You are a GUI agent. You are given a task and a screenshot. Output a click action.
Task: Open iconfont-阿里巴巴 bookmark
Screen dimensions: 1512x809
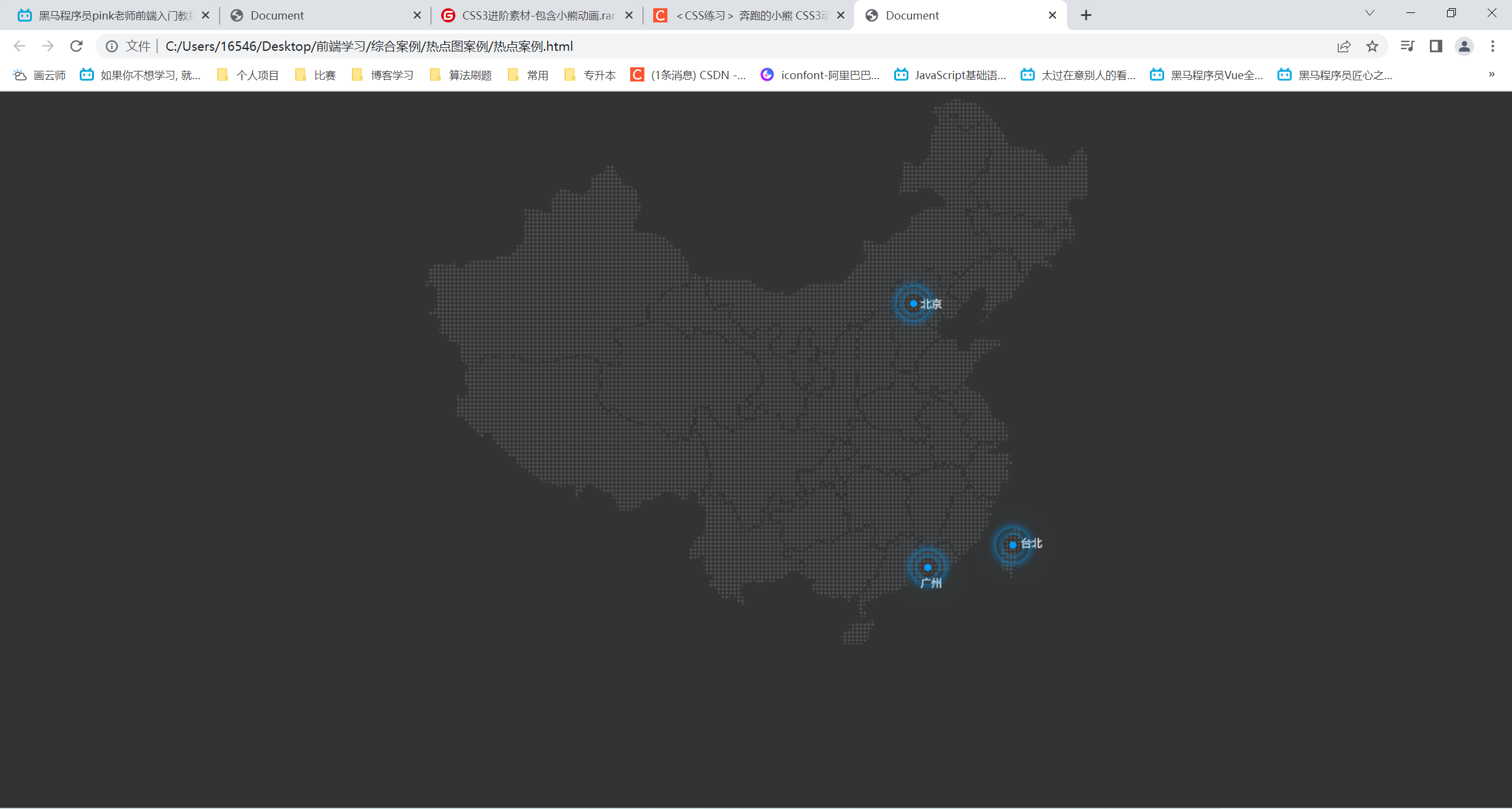point(820,75)
